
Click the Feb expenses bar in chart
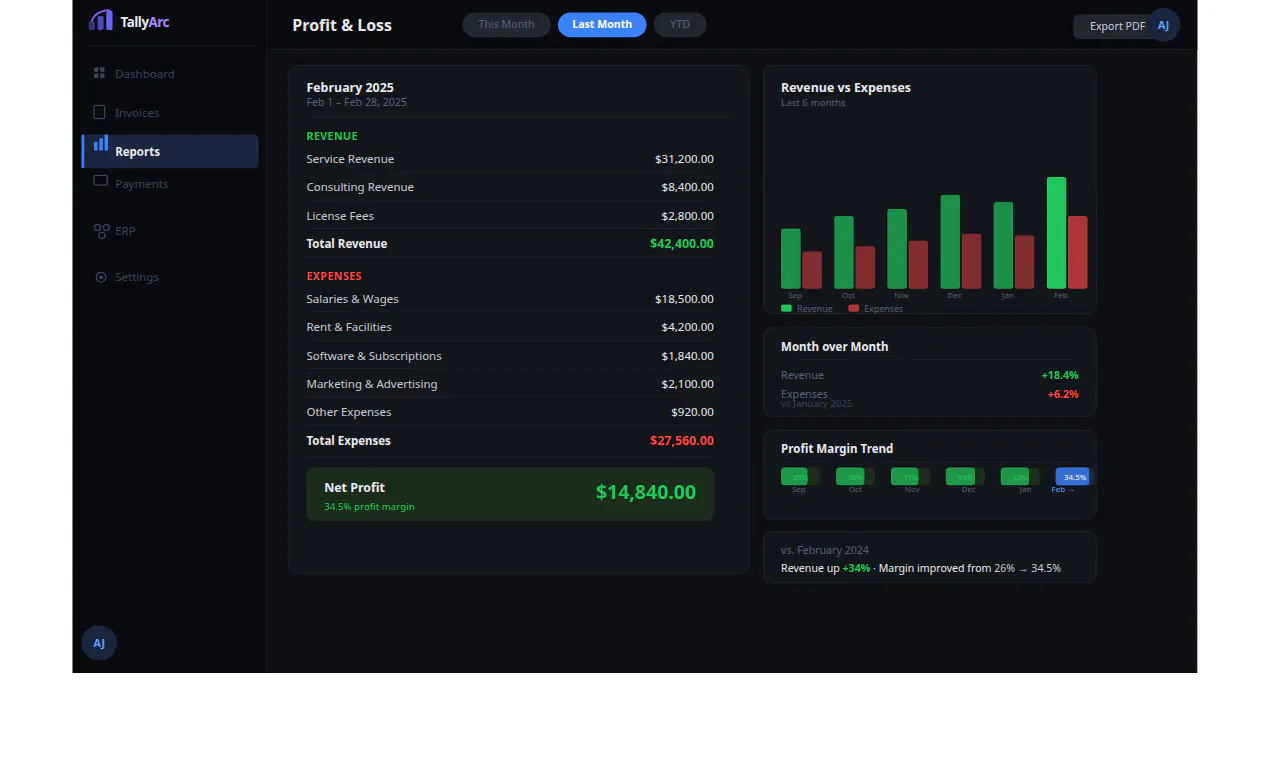click(1077, 253)
